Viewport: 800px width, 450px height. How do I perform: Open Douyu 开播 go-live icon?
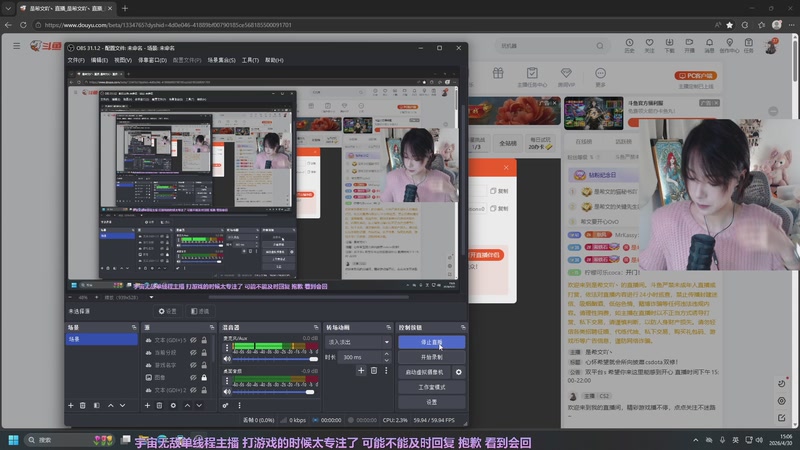click(689, 45)
